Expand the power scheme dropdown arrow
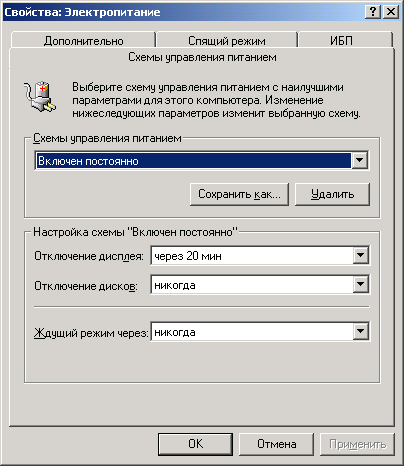Screen dimensions: 404x466 360,161
